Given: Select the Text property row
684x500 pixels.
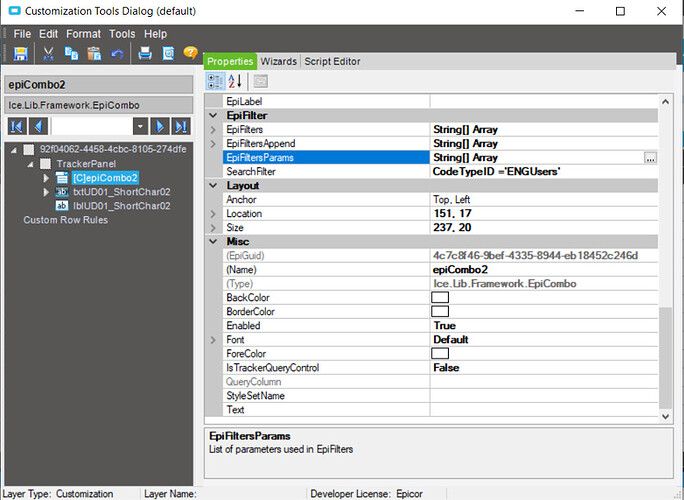Looking at the screenshot, I should [440, 410].
